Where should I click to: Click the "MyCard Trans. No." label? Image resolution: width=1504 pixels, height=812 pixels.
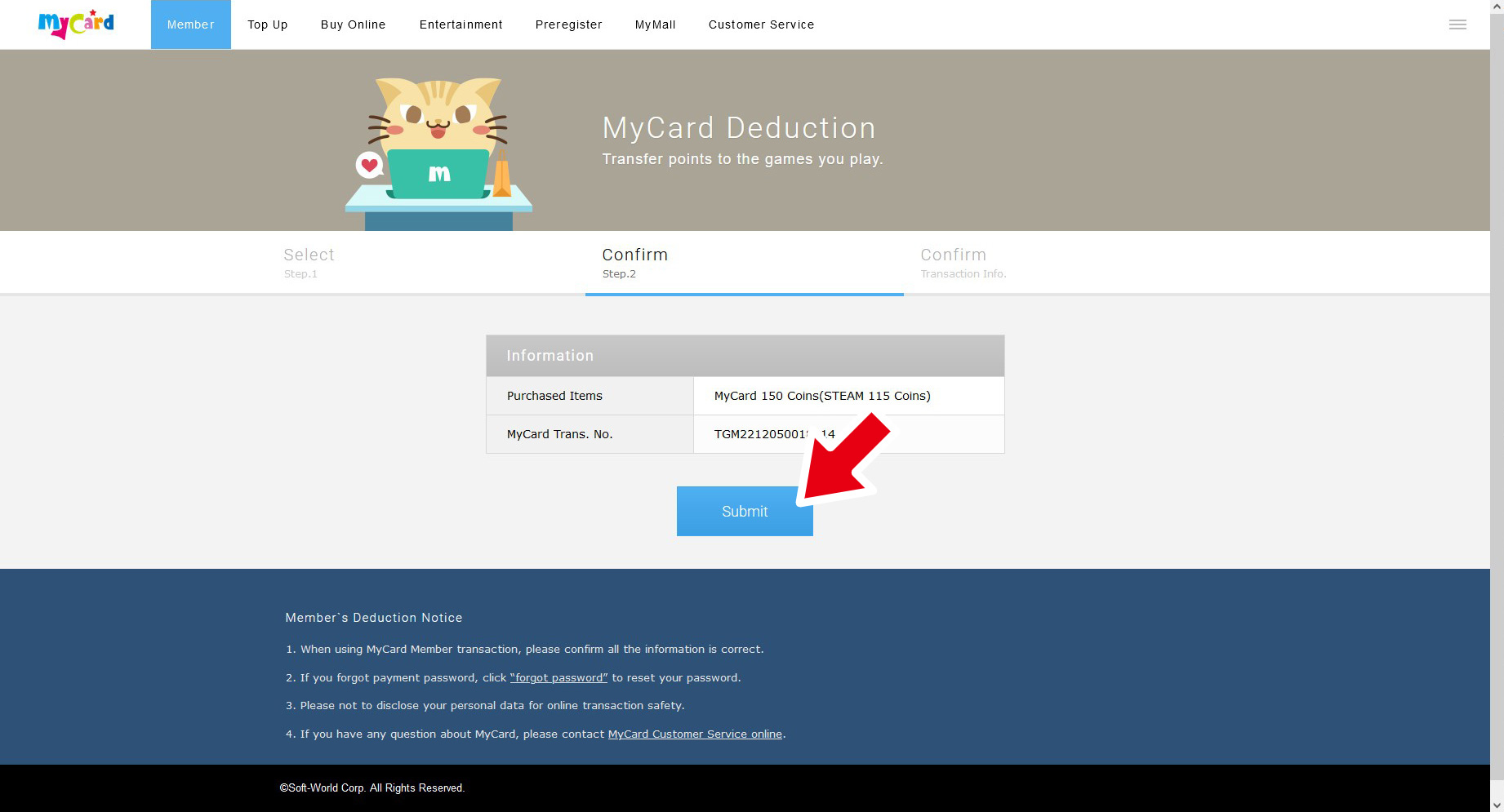(560, 434)
